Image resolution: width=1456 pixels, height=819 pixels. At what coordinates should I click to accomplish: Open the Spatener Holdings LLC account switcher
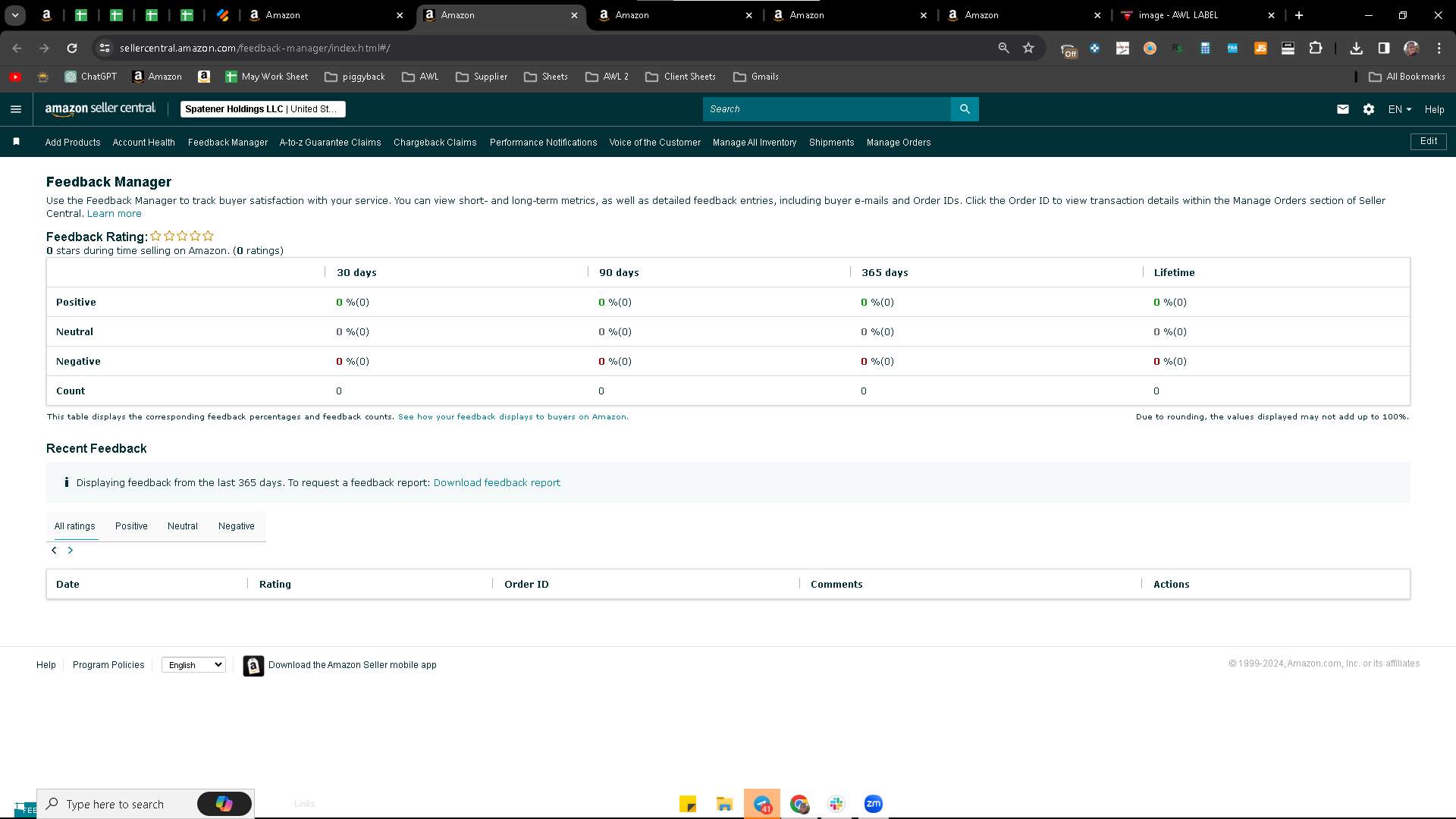[x=263, y=109]
